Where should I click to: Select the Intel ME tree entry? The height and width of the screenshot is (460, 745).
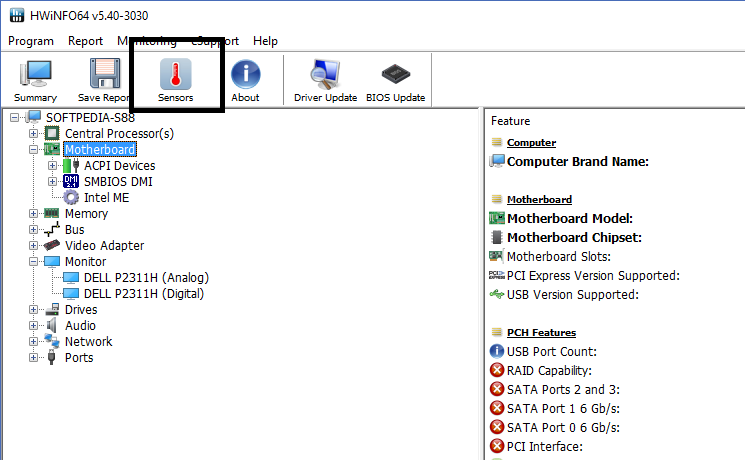coord(106,198)
